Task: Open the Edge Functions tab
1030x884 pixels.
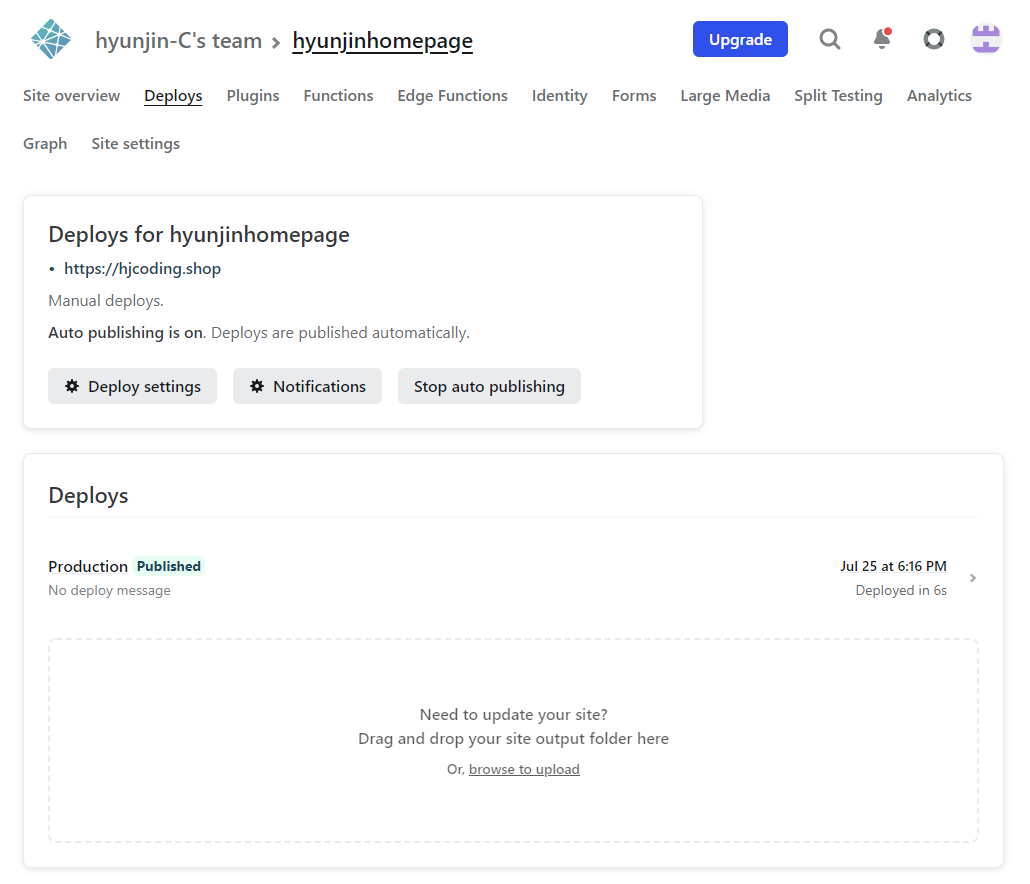Action: (x=453, y=96)
